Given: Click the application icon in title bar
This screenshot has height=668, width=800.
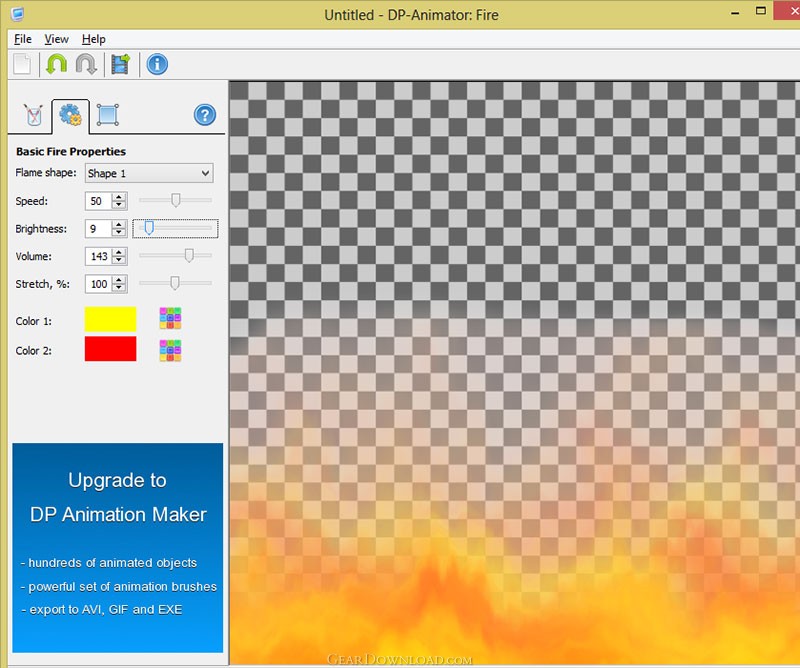Looking at the screenshot, I should click(17, 13).
